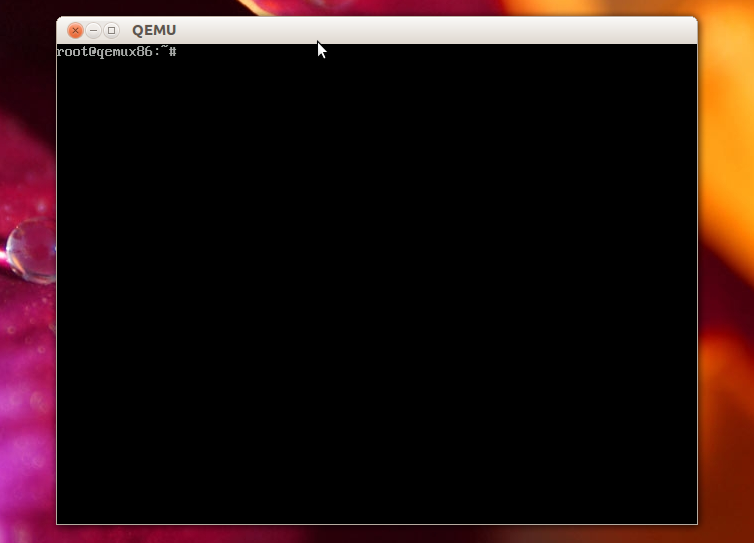
Task: Click the desktop area below the QEMU window
Action: [x=376, y=534]
